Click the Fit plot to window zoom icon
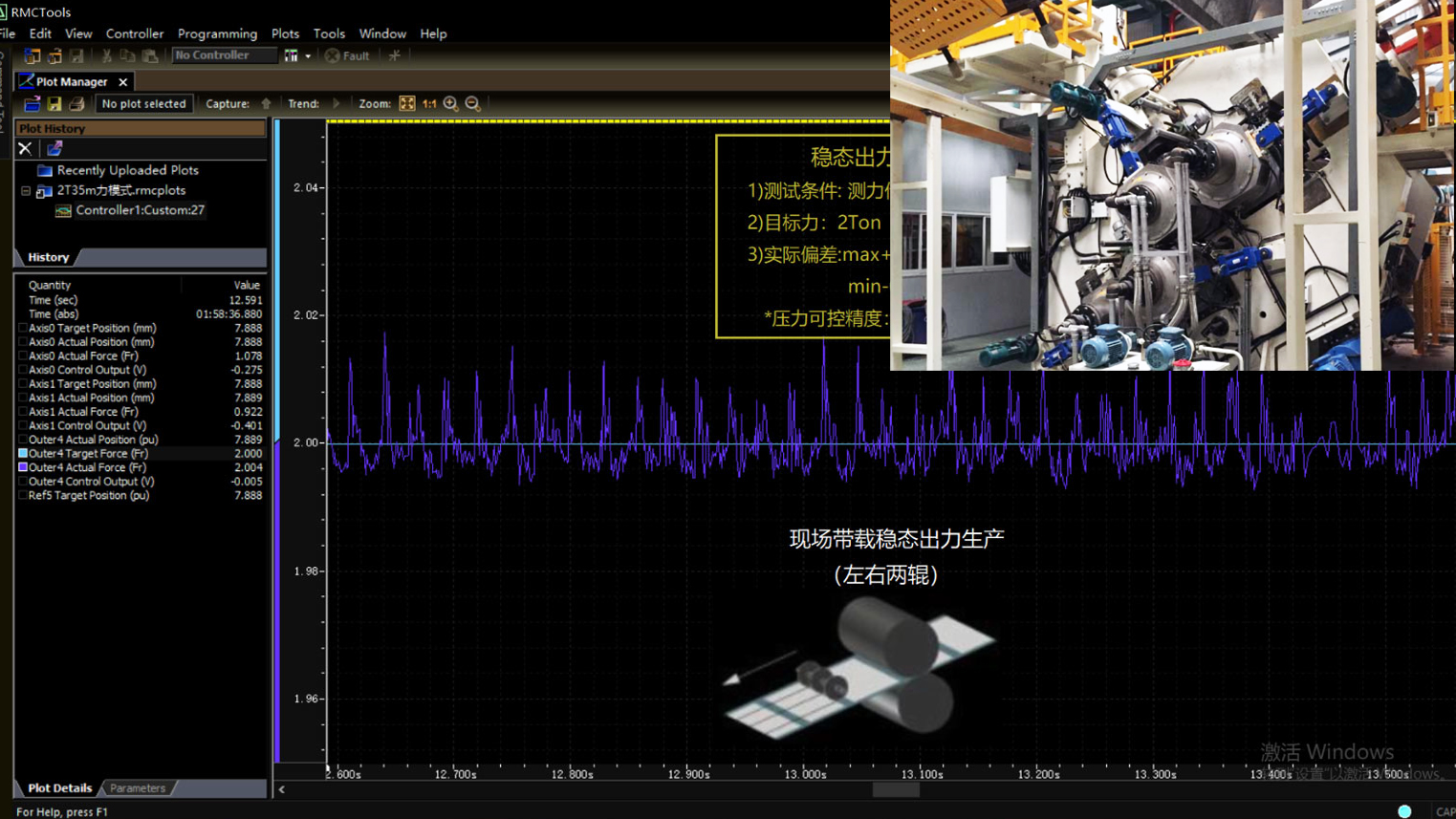 [406, 102]
